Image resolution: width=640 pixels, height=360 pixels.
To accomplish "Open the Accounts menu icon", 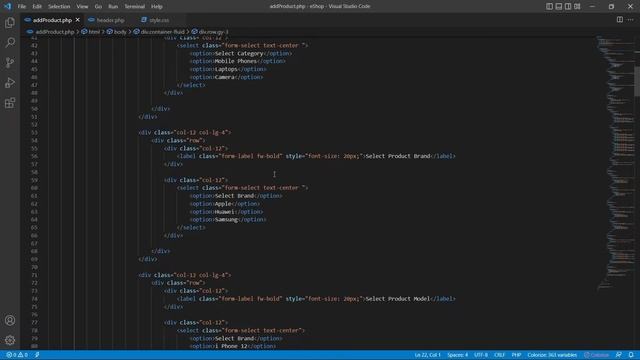I will (10, 320).
